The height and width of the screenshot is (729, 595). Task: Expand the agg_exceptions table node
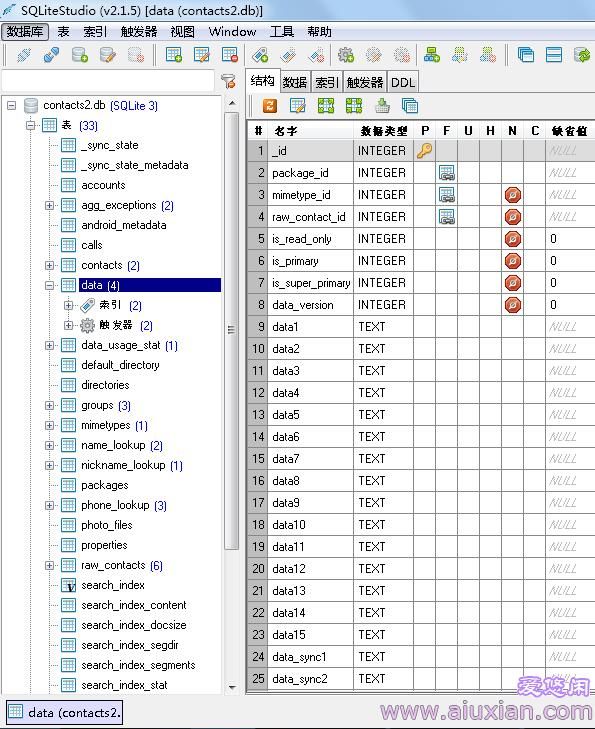click(49, 205)
